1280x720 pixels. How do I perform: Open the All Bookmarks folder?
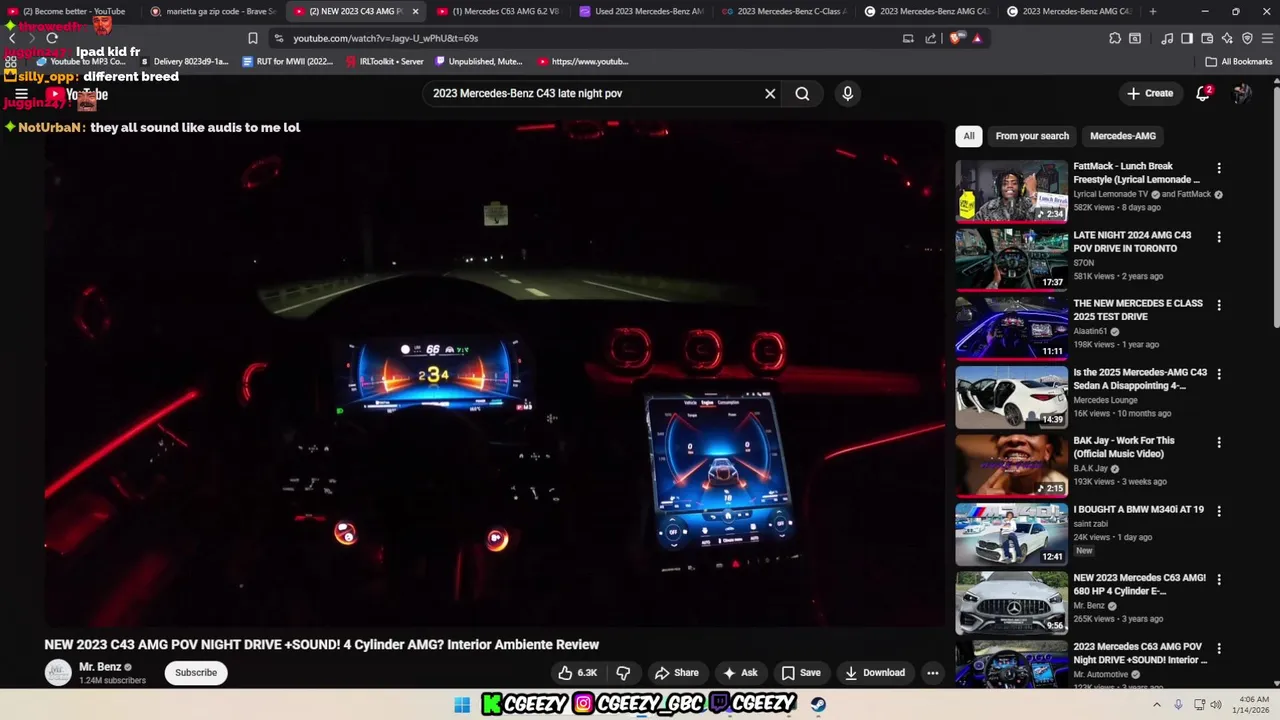pyautogui.click(x=1239, y=61)
